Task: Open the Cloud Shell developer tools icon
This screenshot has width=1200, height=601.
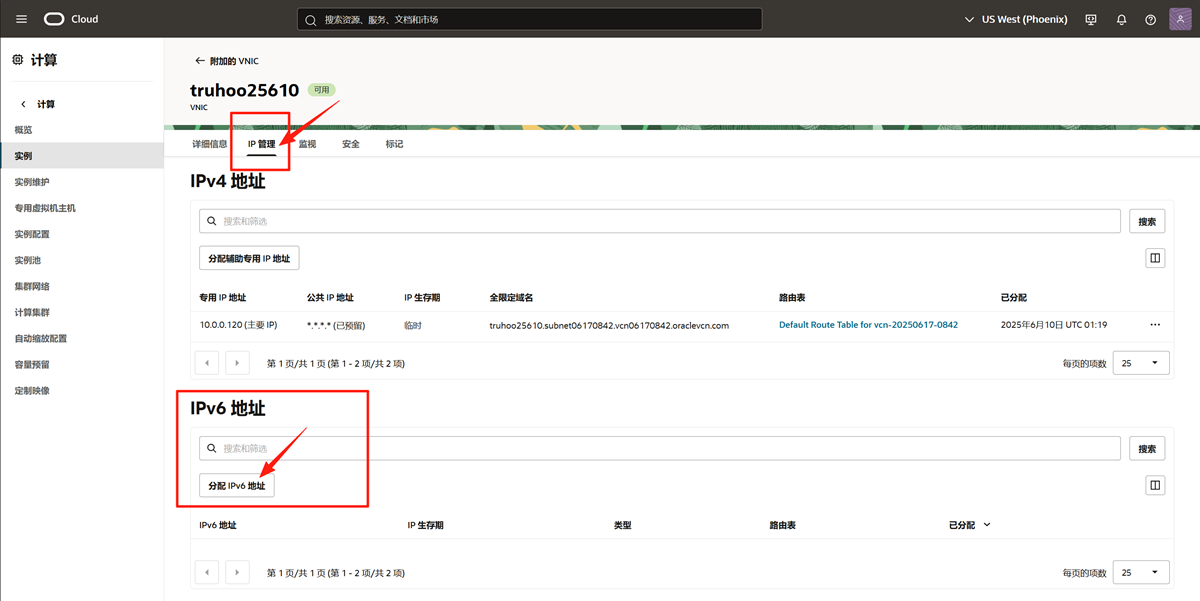Action: (1091, 19)
